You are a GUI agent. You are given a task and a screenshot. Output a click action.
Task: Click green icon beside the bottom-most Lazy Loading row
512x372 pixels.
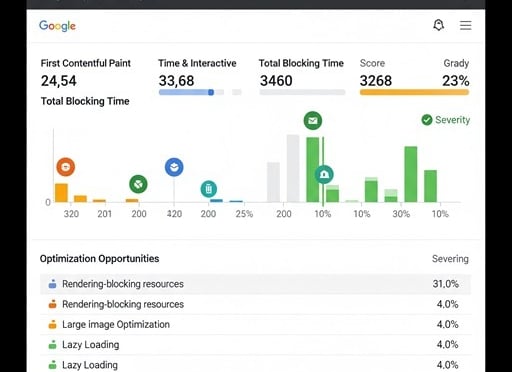tap(52, 365)
